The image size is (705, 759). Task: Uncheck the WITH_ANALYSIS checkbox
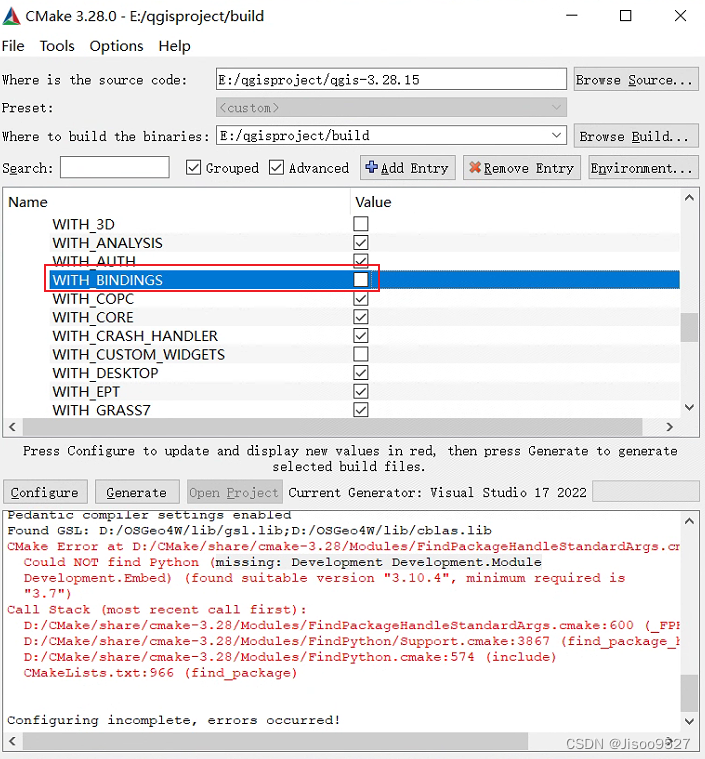[361, 243]
